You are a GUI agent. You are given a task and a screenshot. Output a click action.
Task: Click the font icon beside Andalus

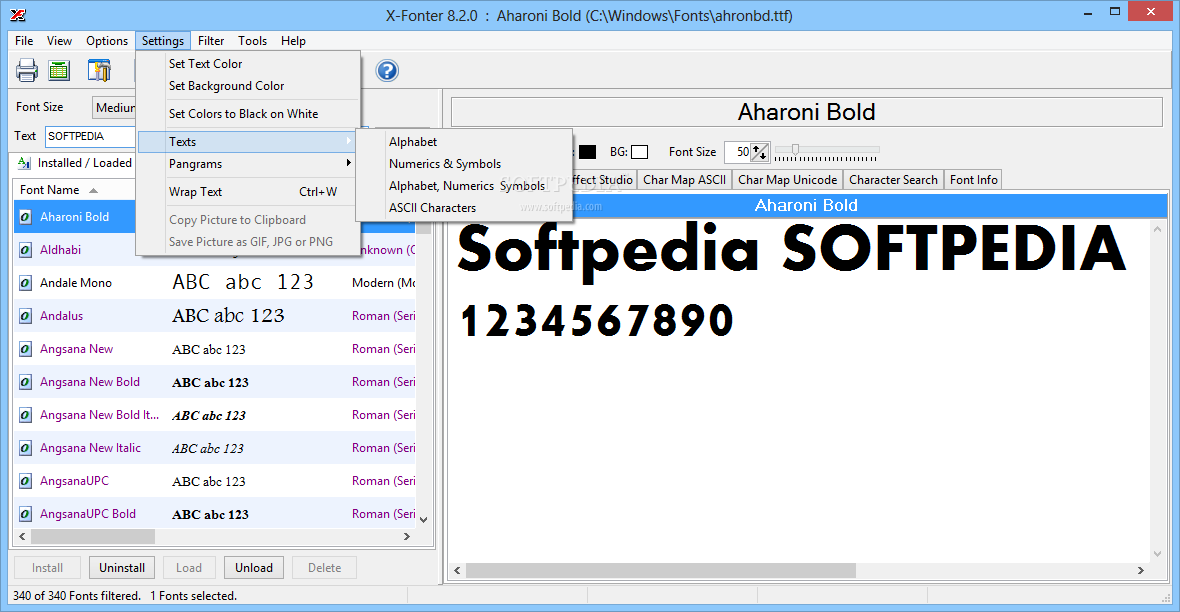tap(26, 316)
